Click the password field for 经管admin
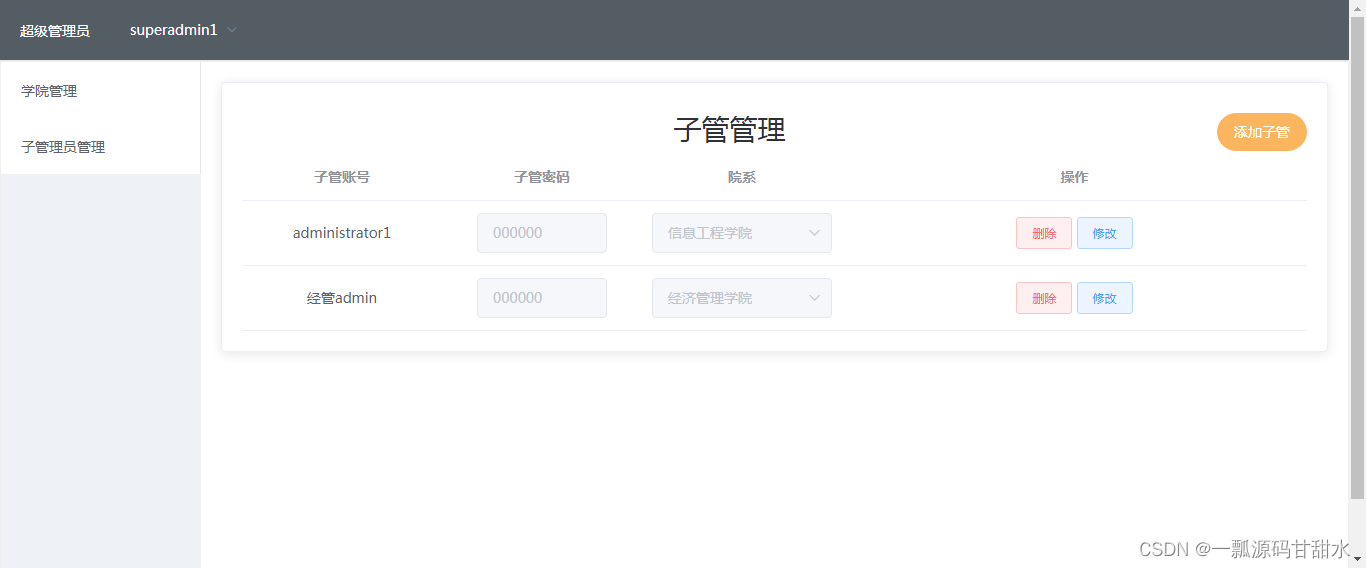 542,298
